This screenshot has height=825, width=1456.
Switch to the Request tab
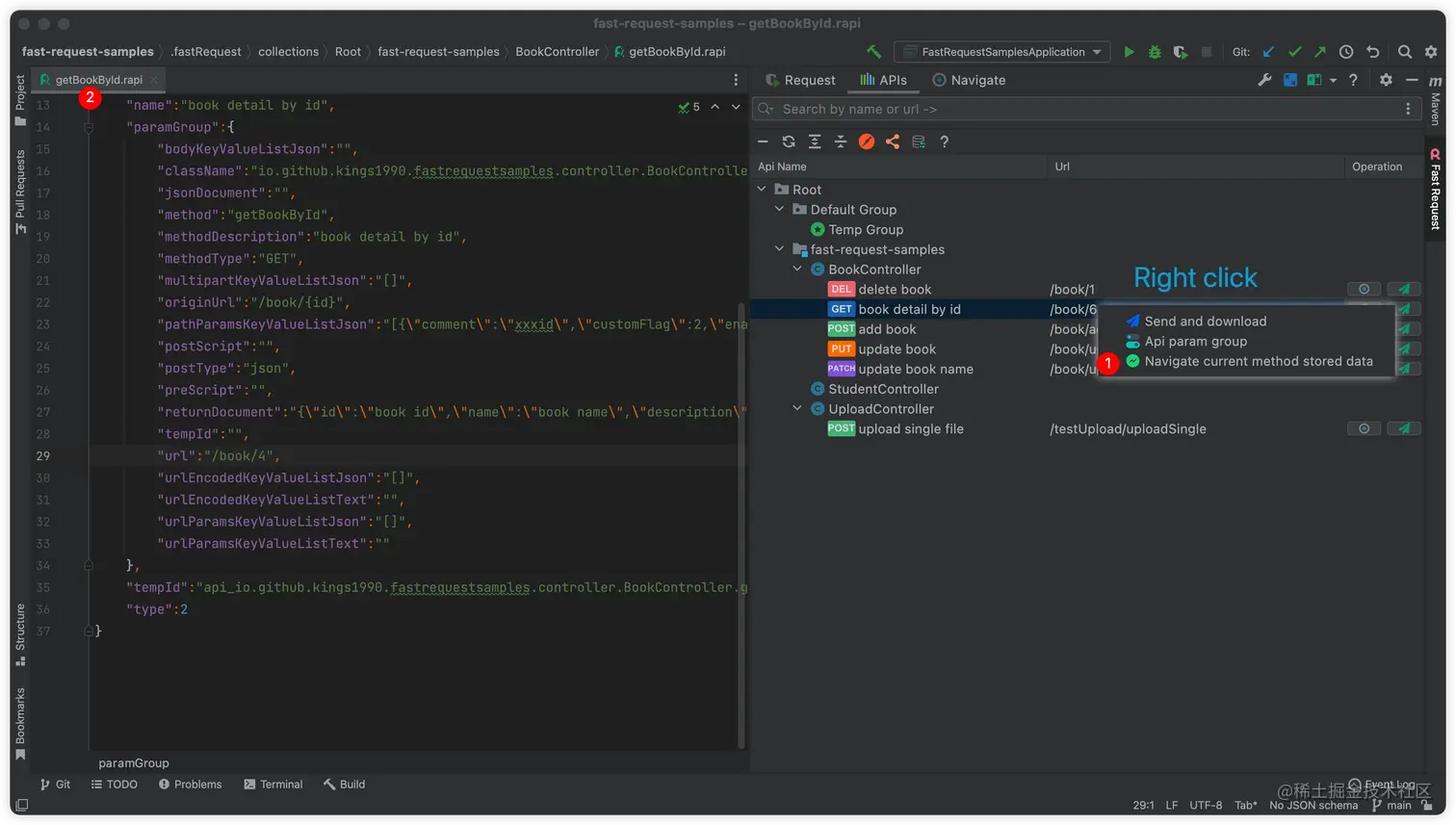click(800, 80)
